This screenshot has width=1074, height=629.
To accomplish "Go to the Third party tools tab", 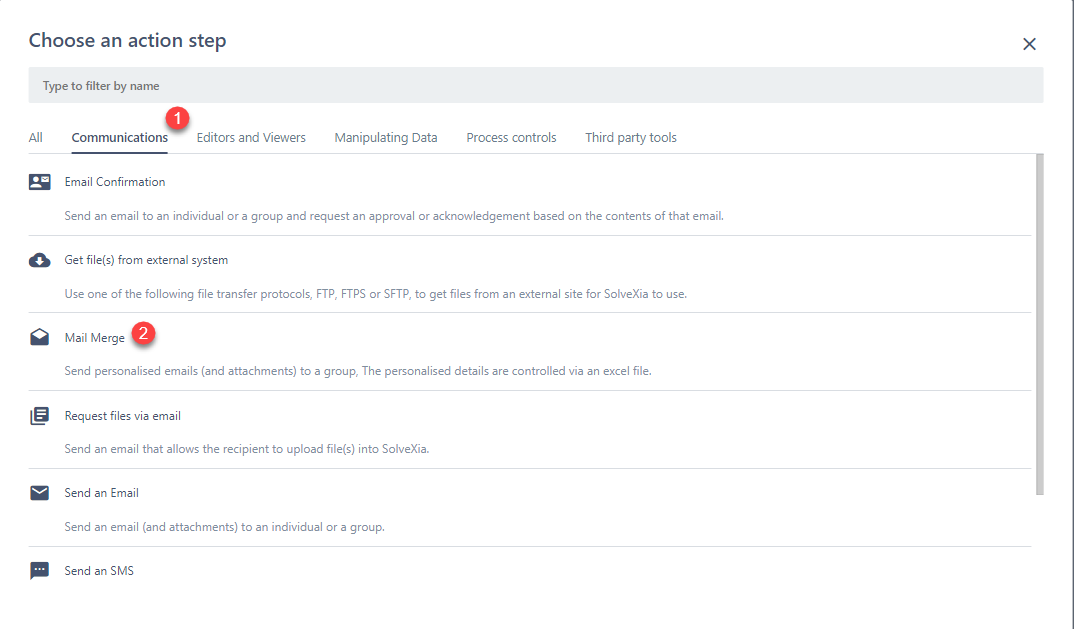I will pos(631,138).
